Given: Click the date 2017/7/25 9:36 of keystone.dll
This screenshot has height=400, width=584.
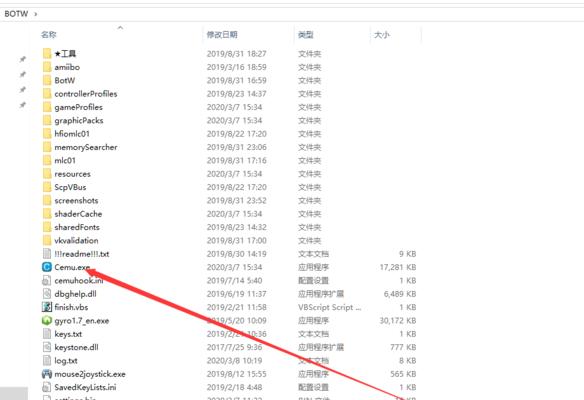Looking at the screenshot, I should pos(234,347).
